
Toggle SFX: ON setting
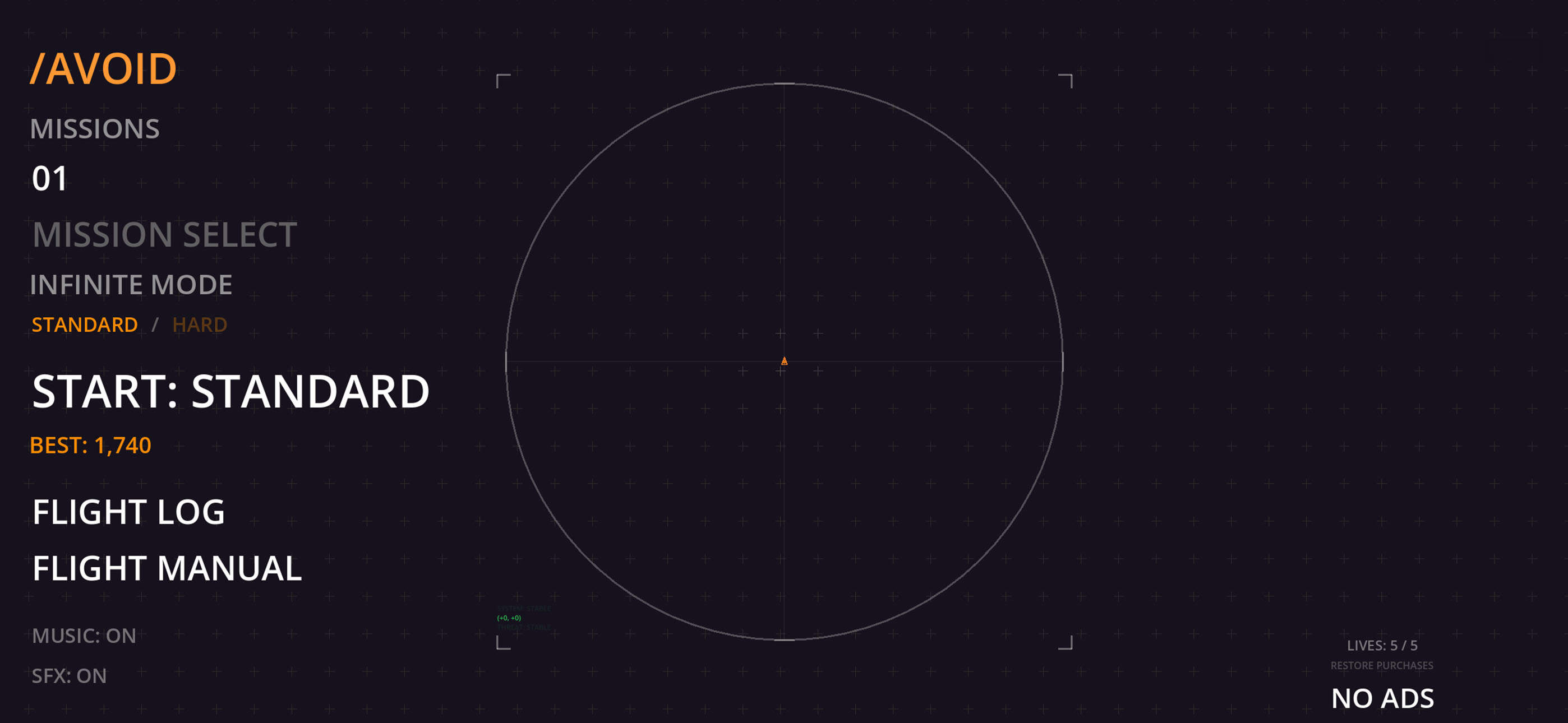coord(70,676)
